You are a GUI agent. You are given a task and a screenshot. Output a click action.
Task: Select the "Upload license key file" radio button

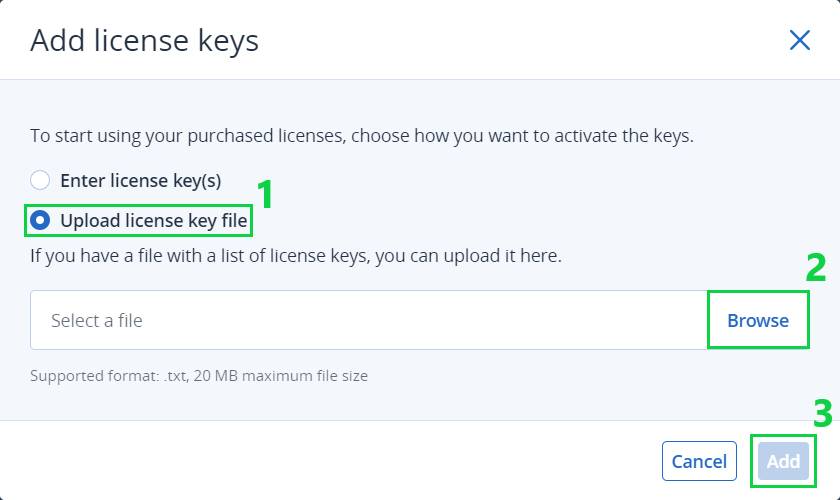[40, 220]
